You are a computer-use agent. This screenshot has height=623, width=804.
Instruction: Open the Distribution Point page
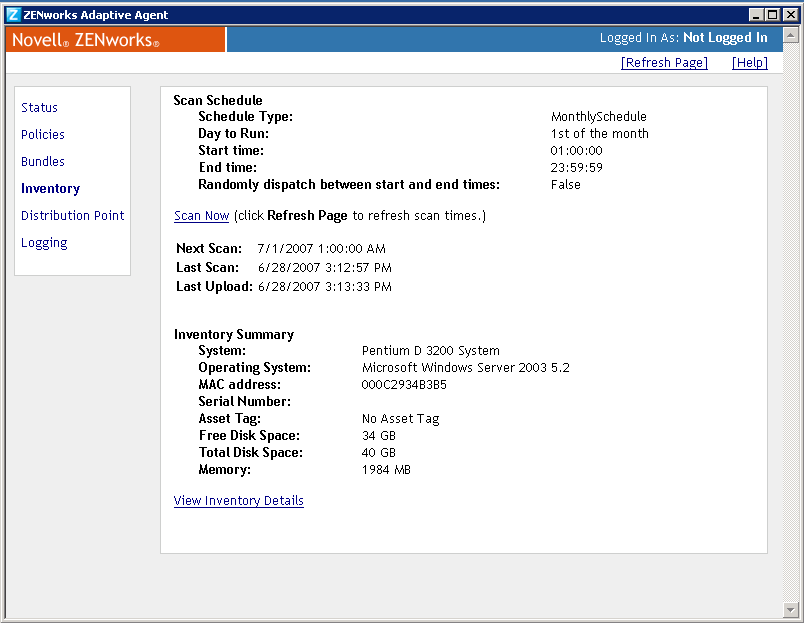click(73, 215)
